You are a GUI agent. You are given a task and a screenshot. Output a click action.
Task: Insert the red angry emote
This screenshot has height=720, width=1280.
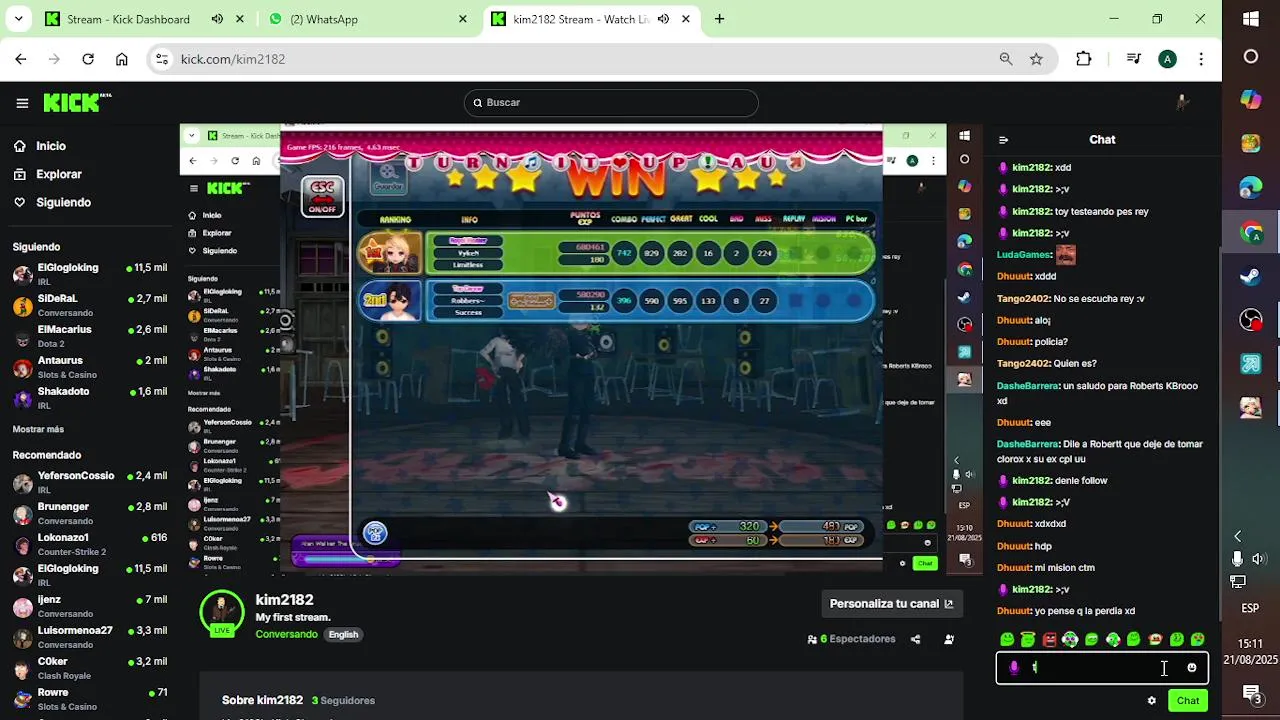point(1049,639)
